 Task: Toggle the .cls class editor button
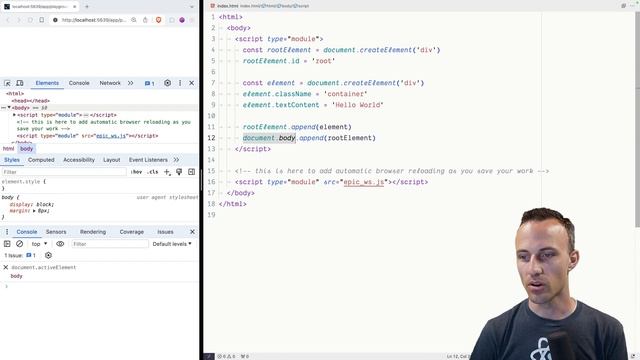153,172
